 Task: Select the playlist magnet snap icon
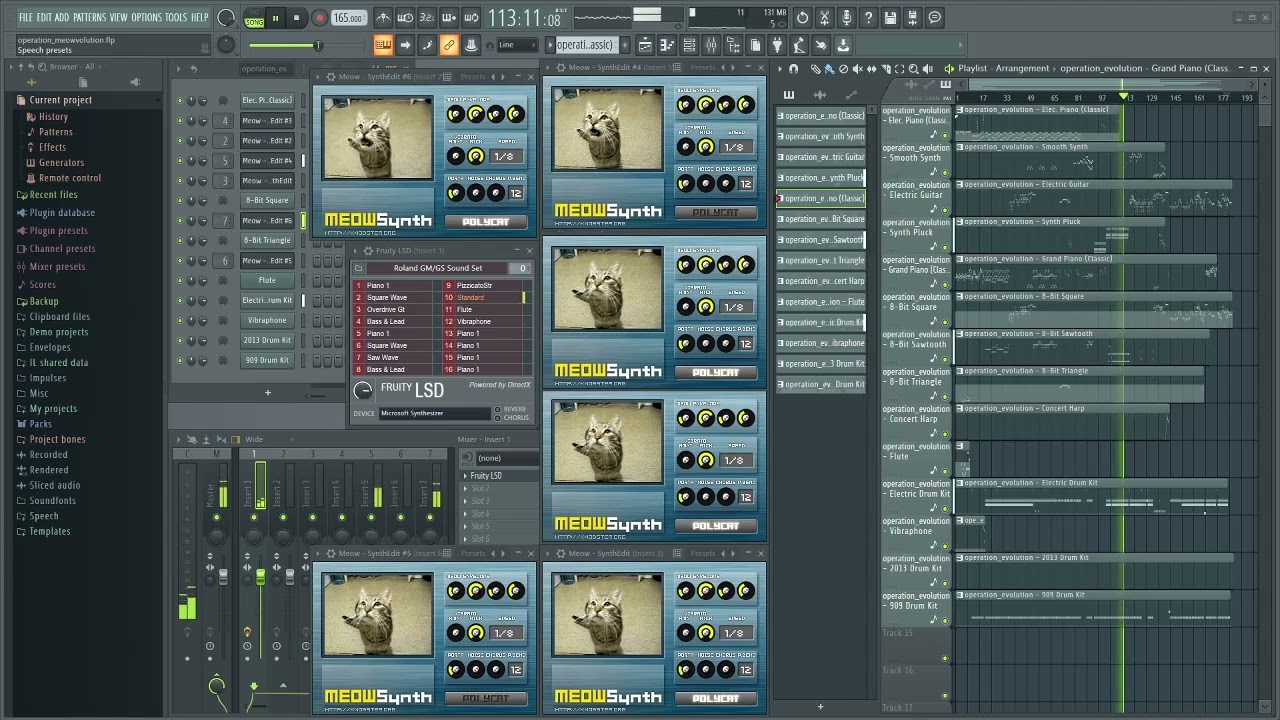pos(793,69)
